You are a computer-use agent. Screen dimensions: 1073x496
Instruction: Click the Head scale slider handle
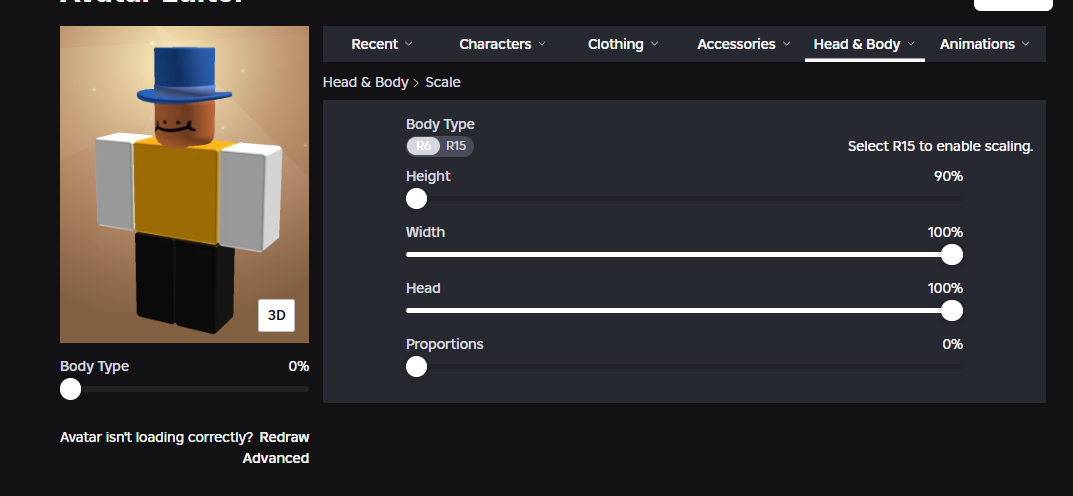click(x=952, y=311)
